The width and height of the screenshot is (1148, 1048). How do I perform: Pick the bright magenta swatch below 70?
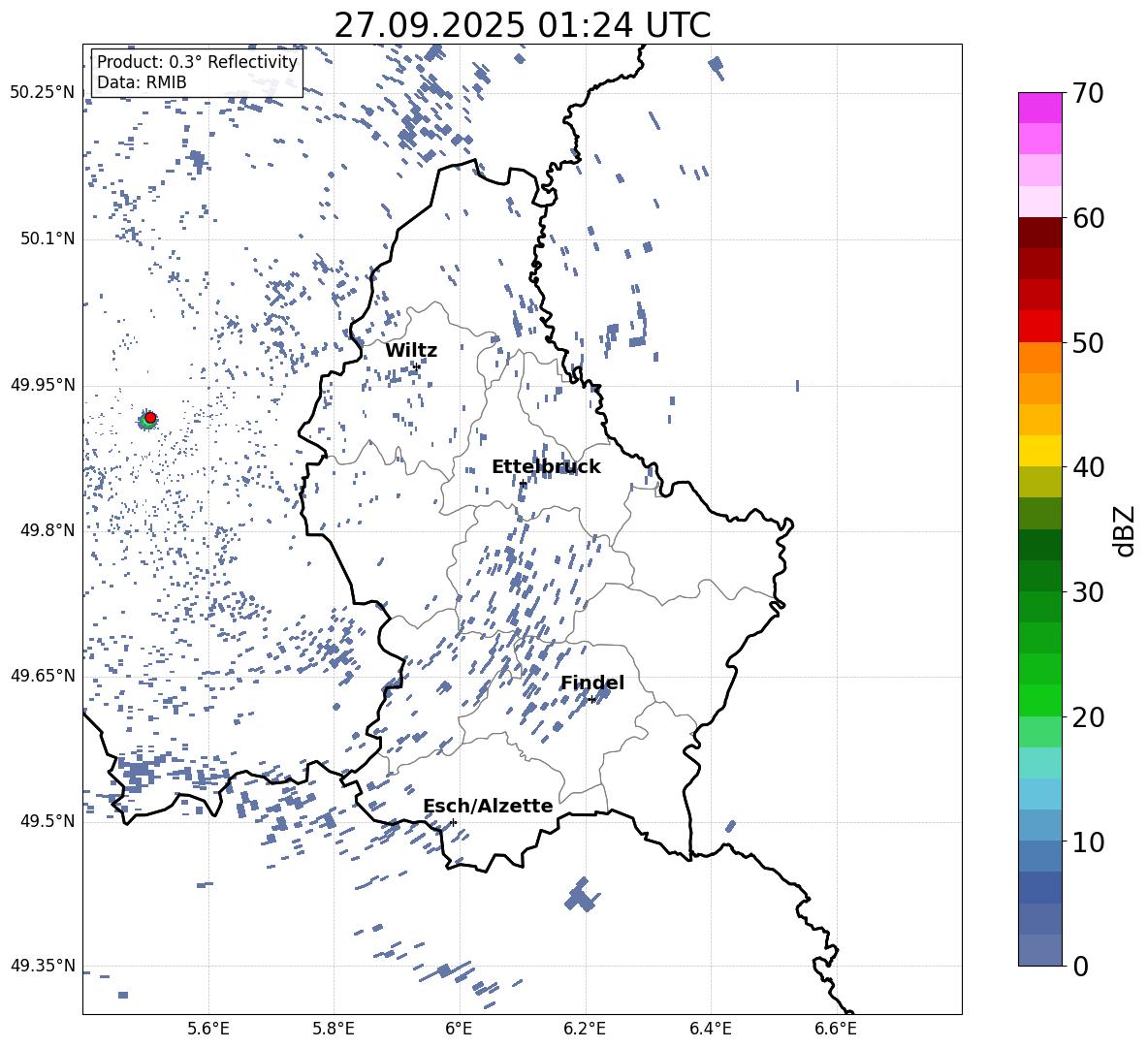(1040, 108)
